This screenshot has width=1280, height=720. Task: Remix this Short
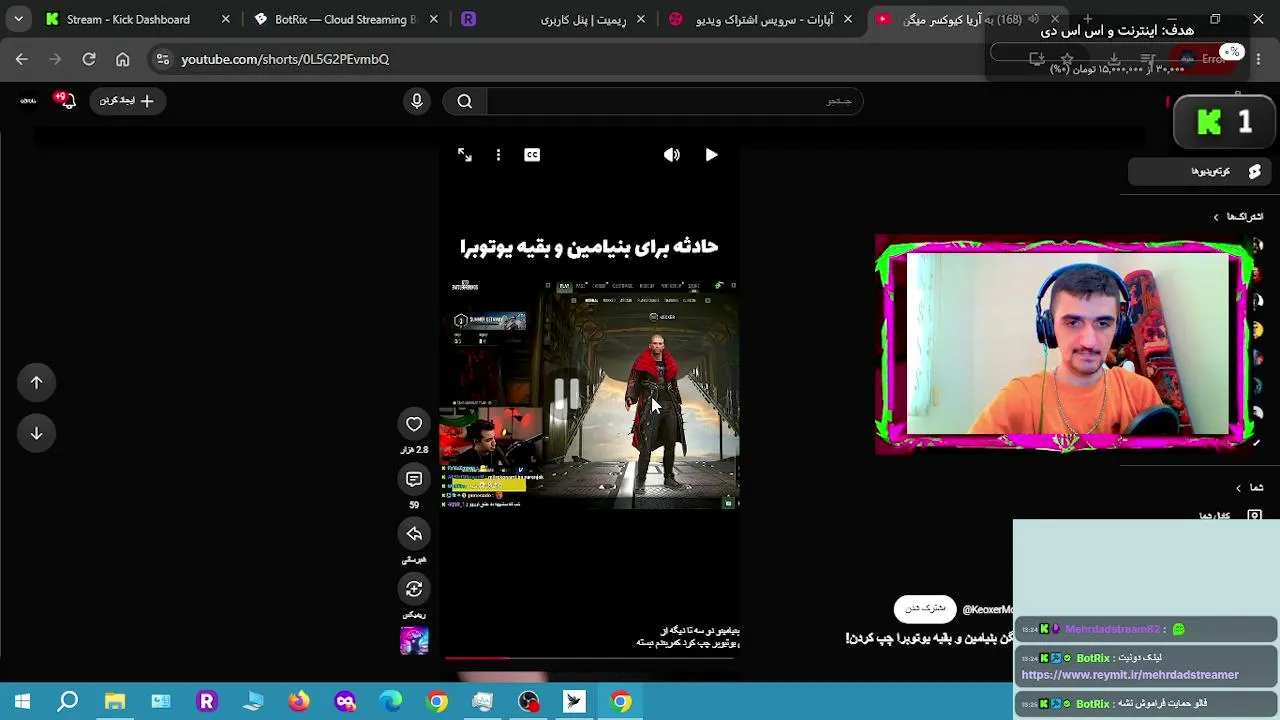[x=414, y=589]
